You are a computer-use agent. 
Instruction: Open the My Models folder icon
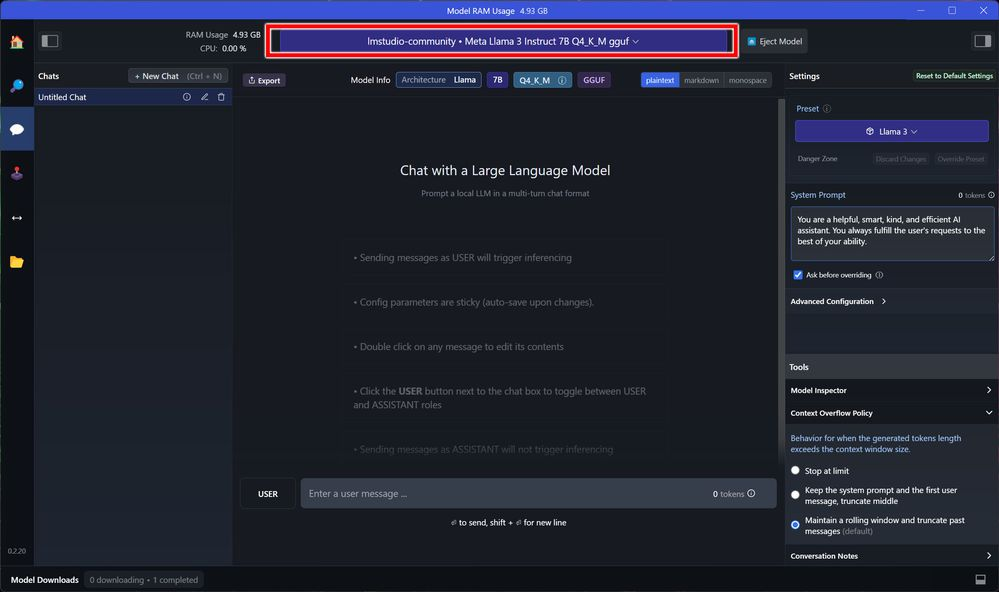pyautogui.click(x=17, y=262)
